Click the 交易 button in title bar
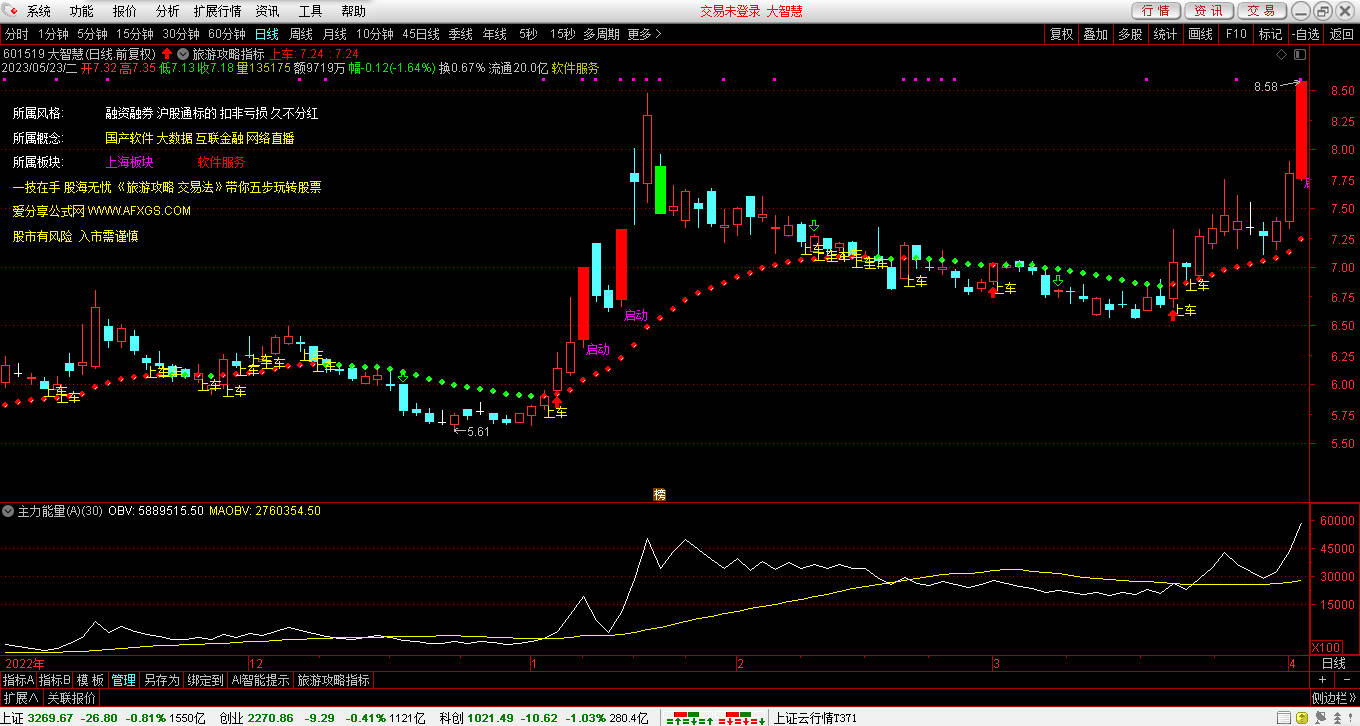The height and width of the screenshot is (726, 1360). [1262, 11]
